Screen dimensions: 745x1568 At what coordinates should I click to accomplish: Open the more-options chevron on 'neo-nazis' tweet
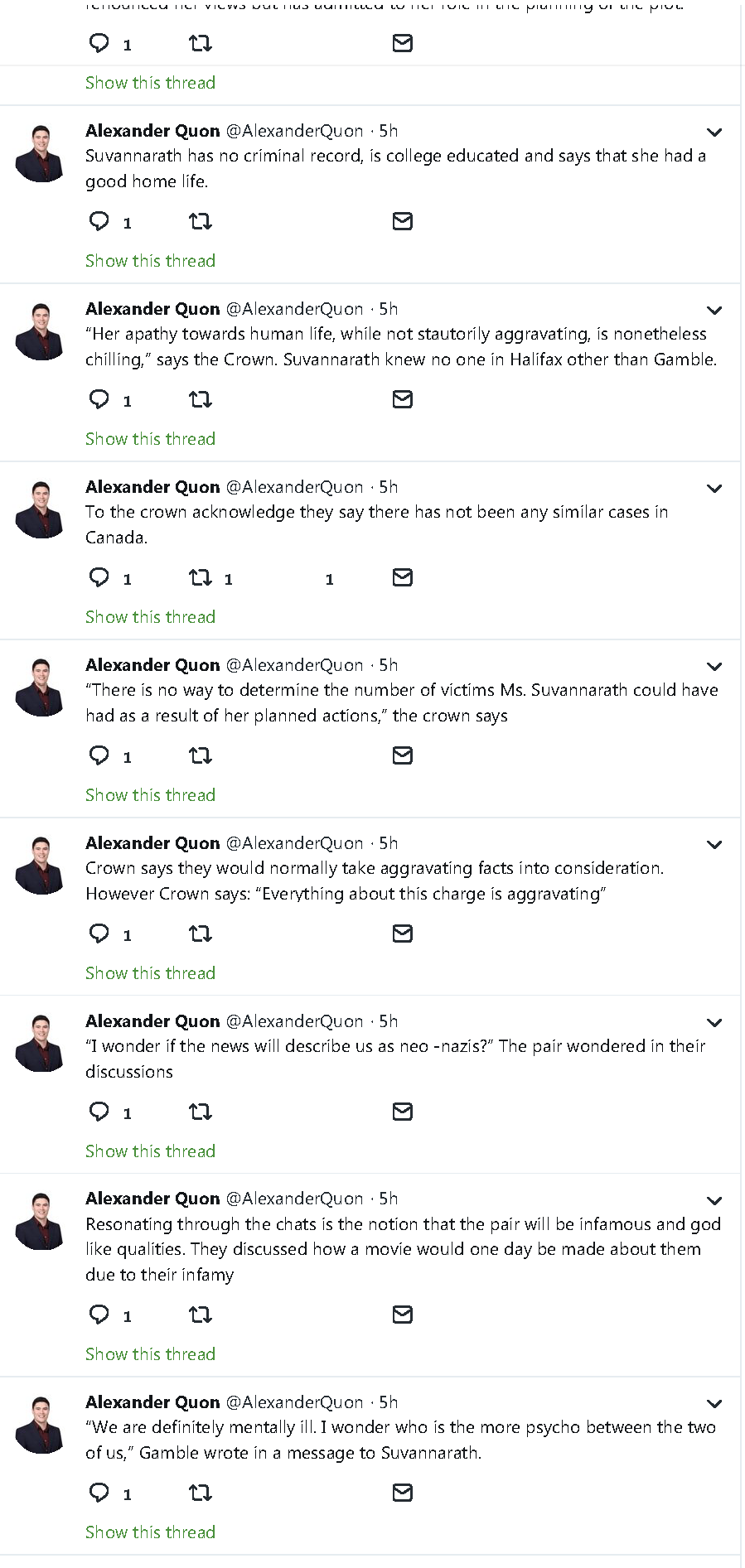click(714, 1023)
